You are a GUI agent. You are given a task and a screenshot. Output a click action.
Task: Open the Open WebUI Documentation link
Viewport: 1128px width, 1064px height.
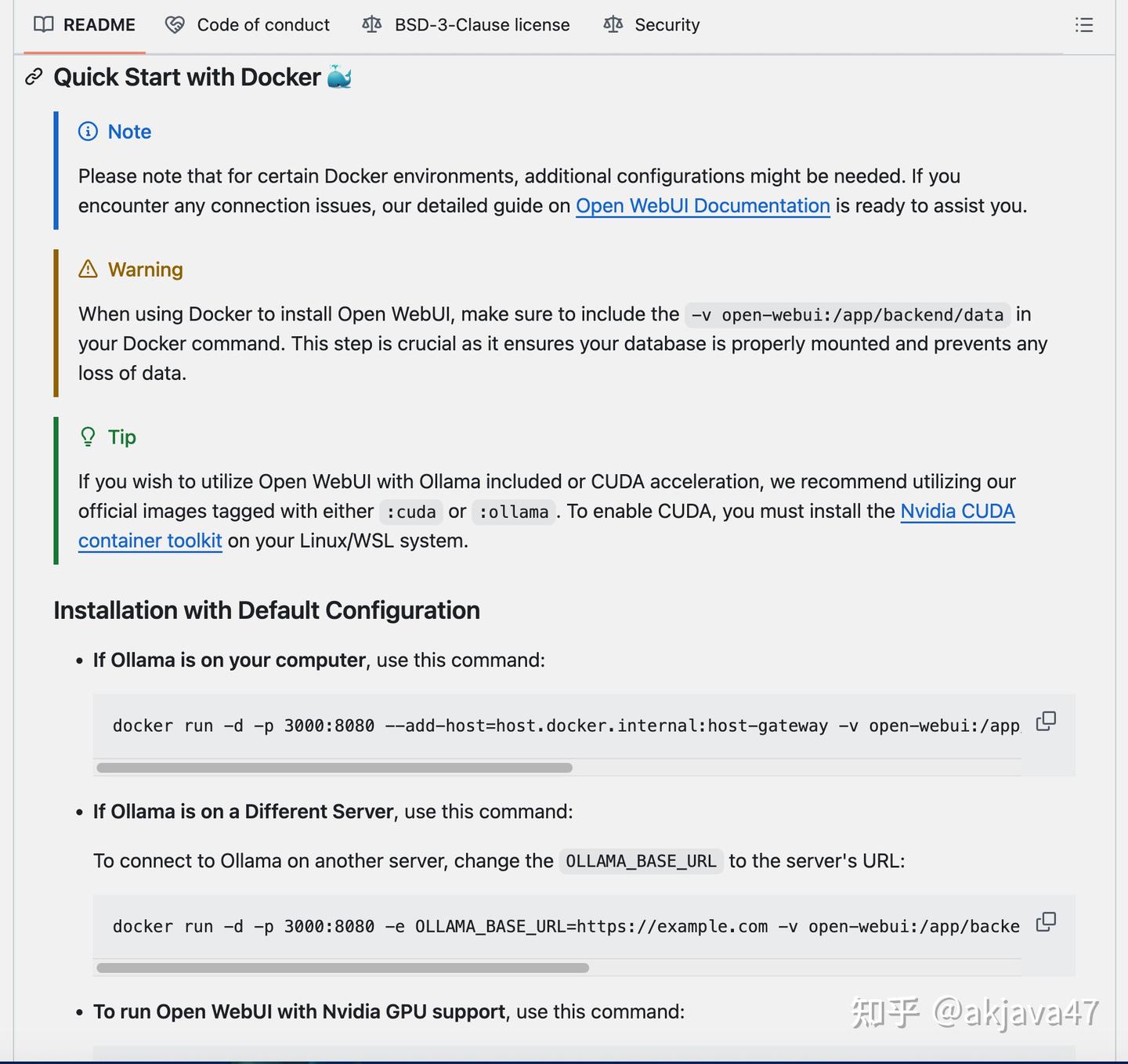(x=703, y=206)
